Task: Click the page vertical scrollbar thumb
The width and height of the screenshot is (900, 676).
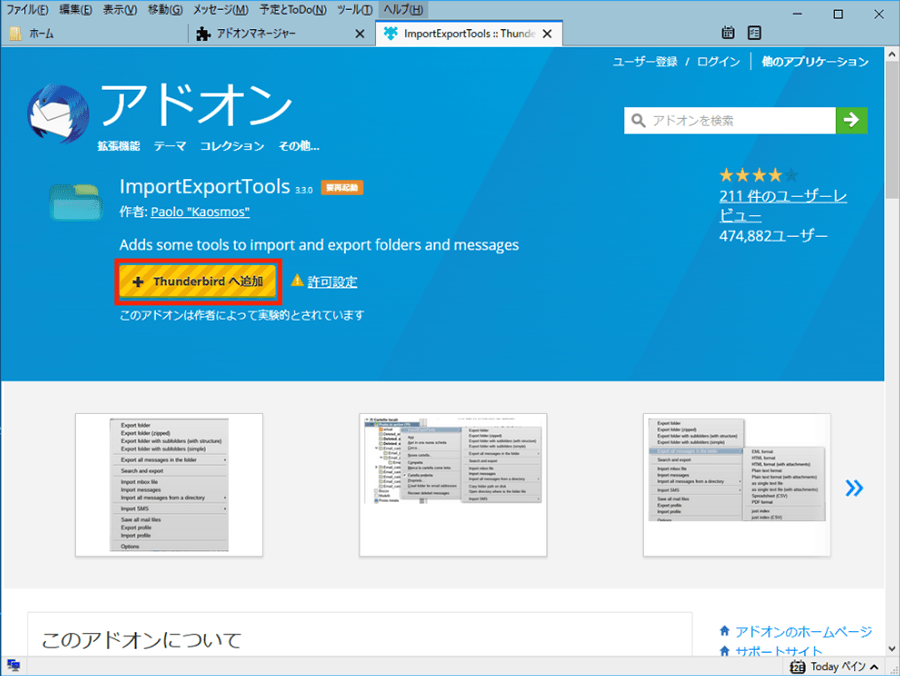Action: coord(892,130)
